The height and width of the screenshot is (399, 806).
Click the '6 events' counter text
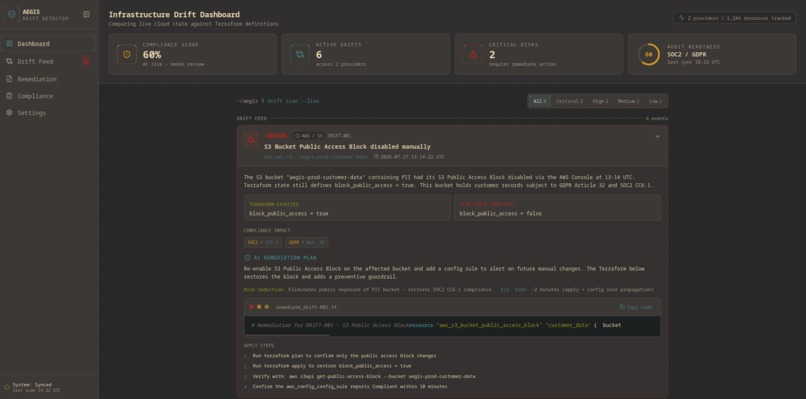pos(657,118)
